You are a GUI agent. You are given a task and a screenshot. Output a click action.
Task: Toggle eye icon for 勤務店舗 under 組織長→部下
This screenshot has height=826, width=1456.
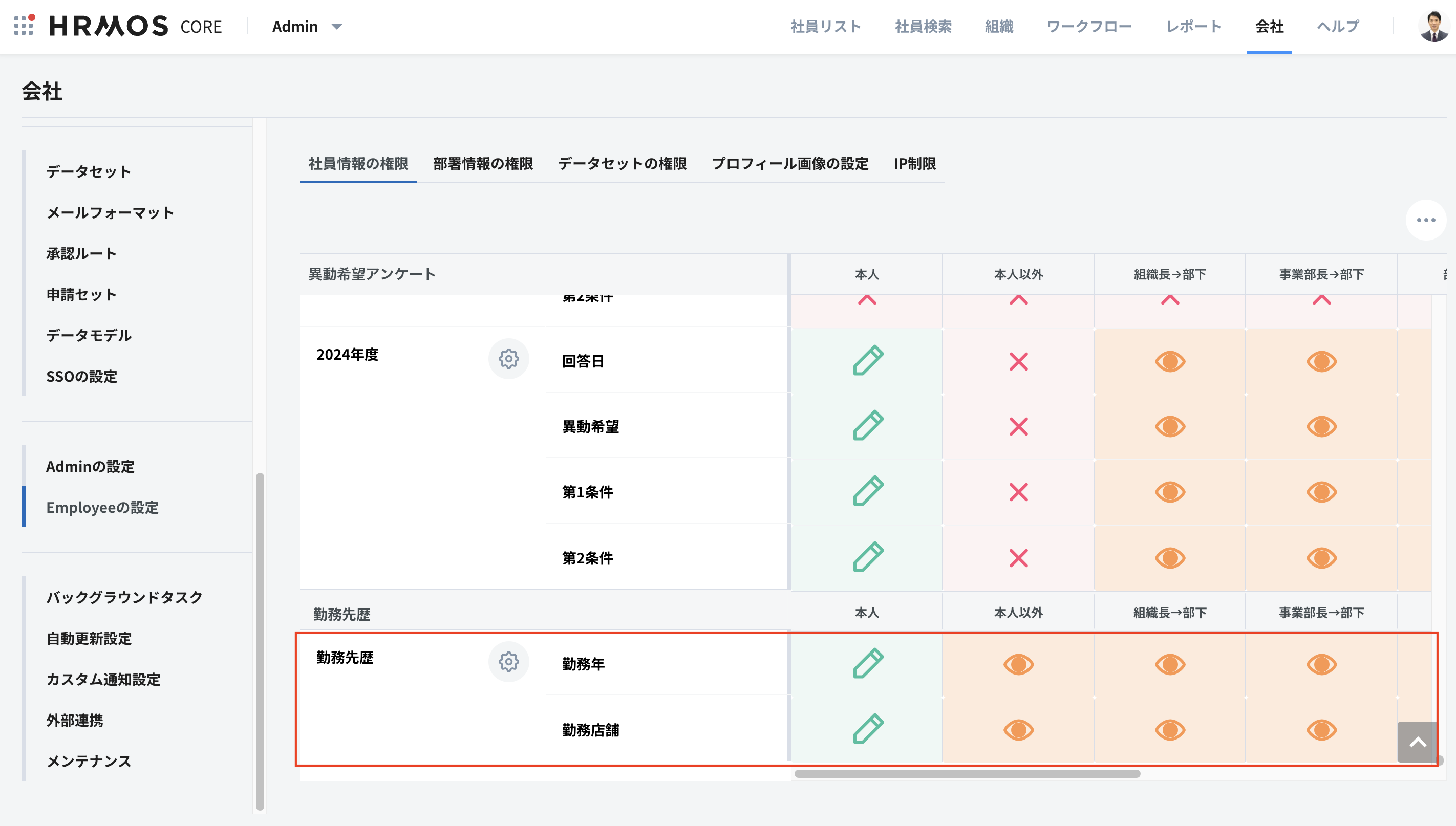(1170, 730)
